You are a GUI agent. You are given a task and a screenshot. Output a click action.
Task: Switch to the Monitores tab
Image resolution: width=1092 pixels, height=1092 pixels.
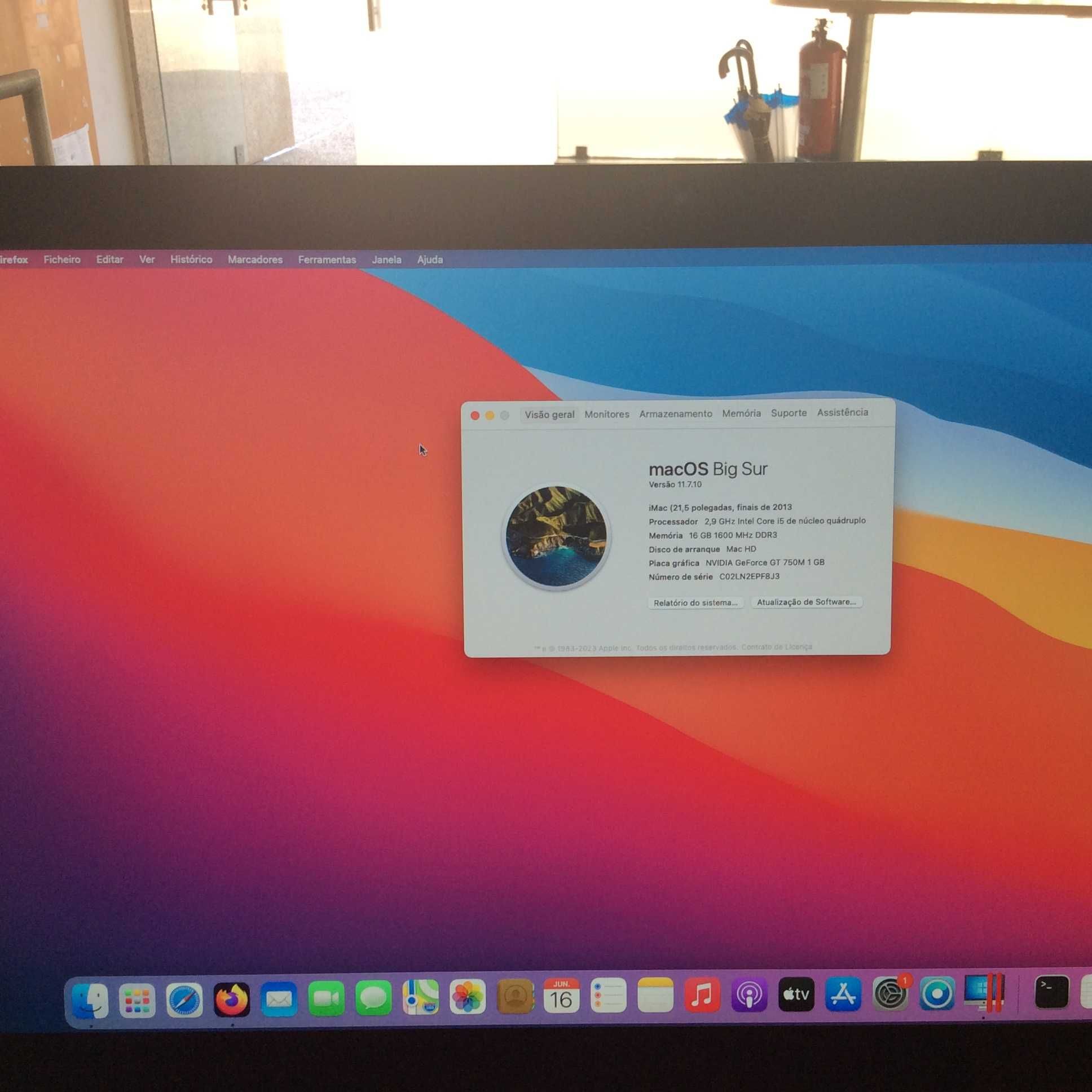(x=607, y=415)
